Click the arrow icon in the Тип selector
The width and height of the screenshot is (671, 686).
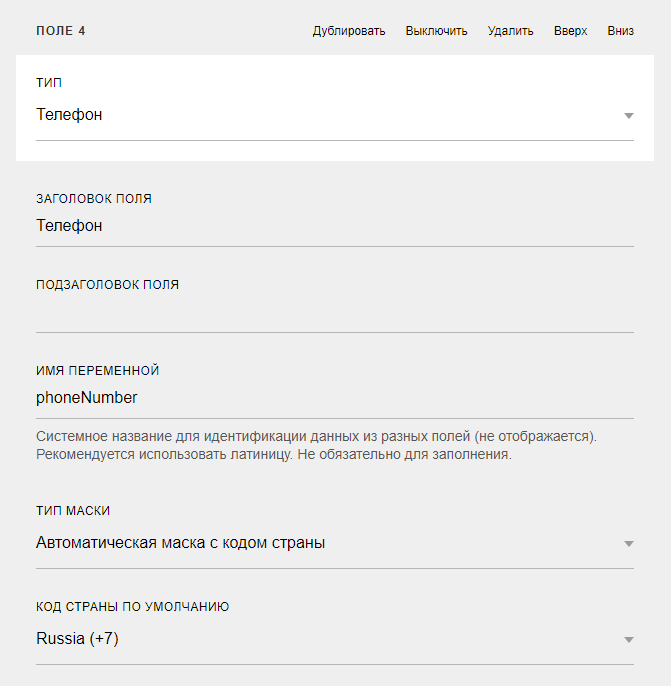pos(629,116)
